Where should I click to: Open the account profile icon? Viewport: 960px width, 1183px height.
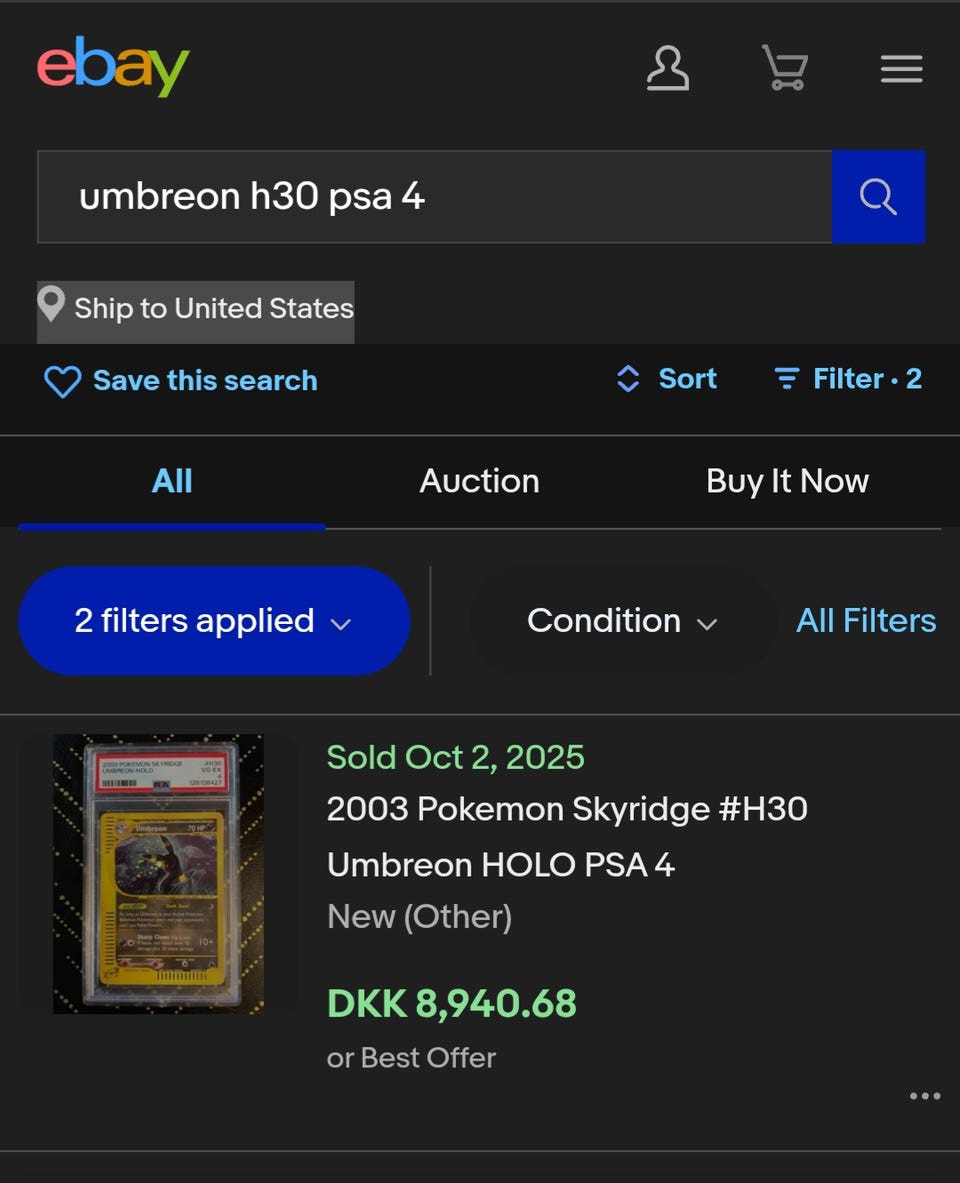coord(667,69)
